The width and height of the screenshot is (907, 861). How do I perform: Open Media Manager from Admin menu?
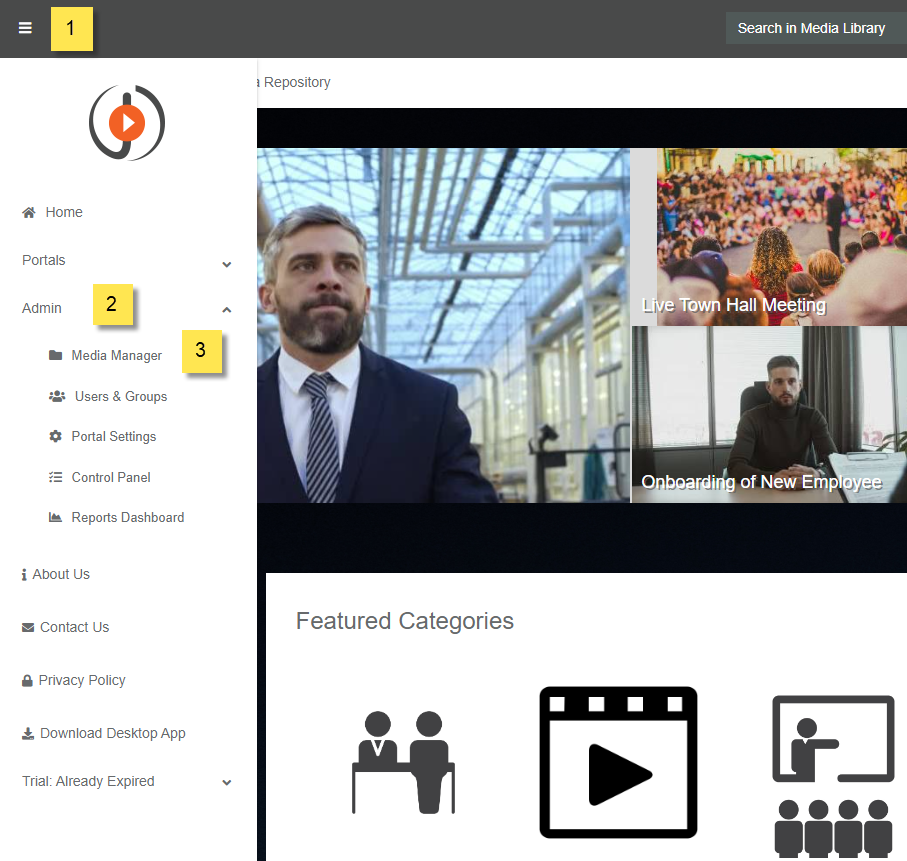[116, 356]
